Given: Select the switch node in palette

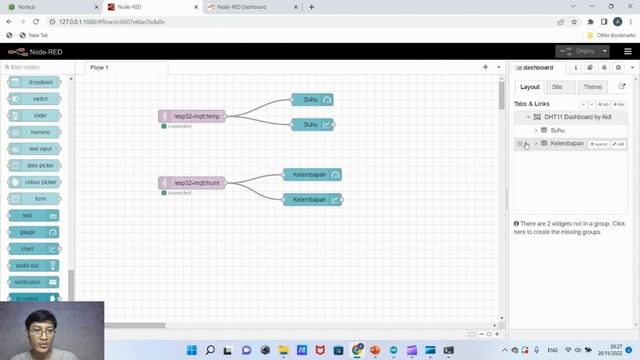Looking at the screenshot, I should tap(34, 99).
